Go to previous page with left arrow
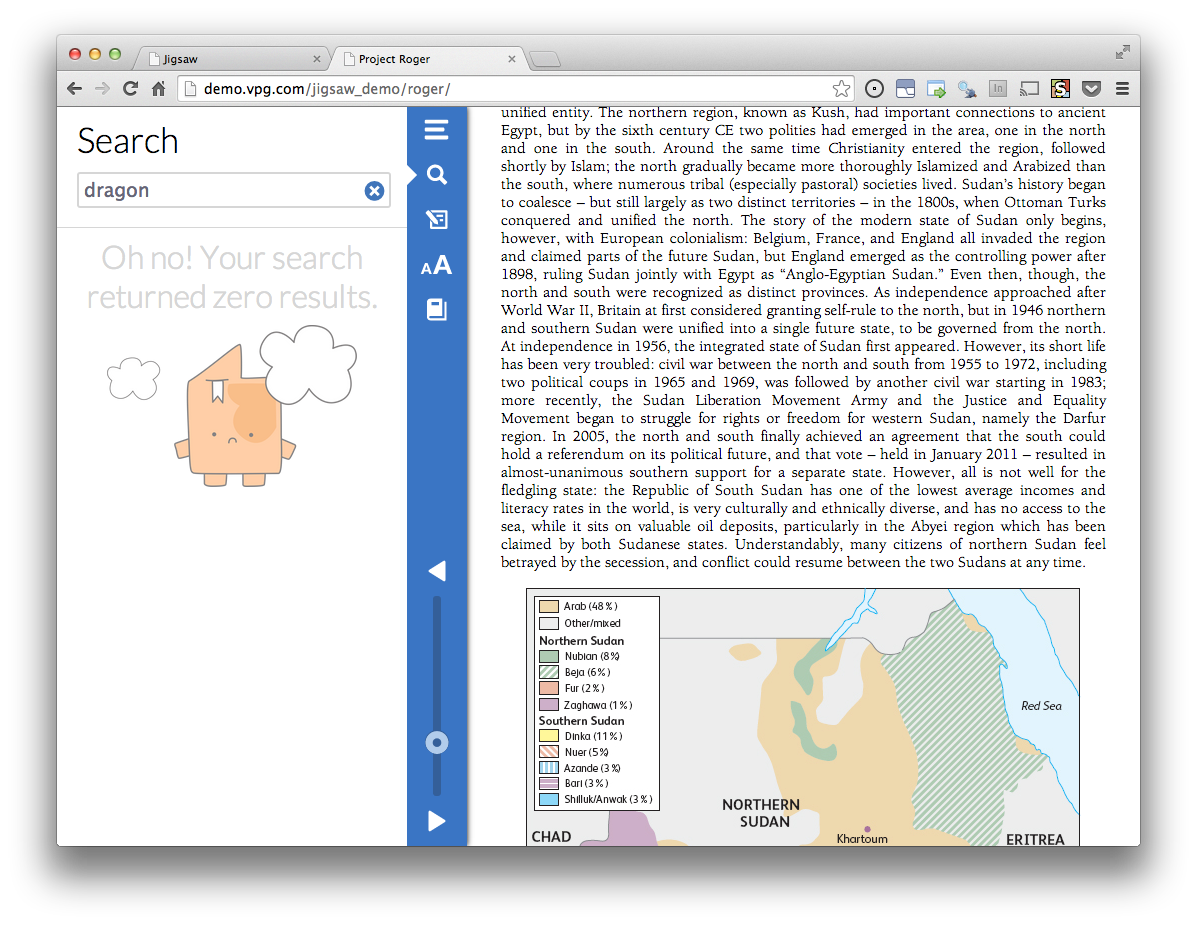Viewport: 1197px width, 925px height. click(436, 571)
